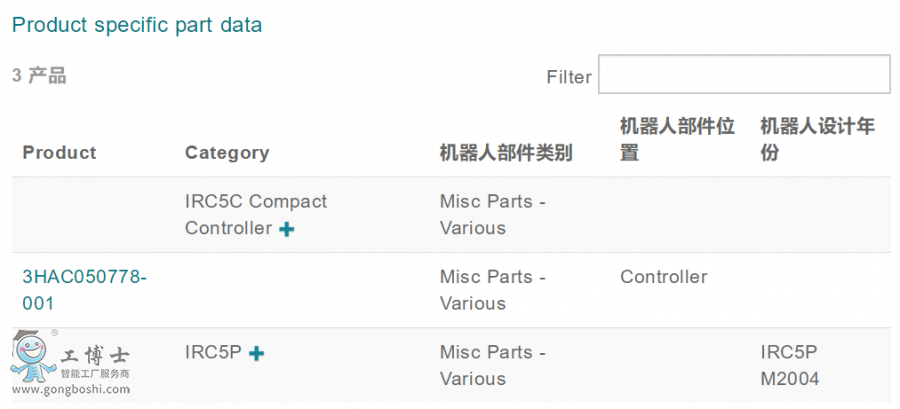Click Misc Parts - Various in the IRC5C row
This screenshot has height=409, width=900.
pyautogui.click(x=493, y=214)
